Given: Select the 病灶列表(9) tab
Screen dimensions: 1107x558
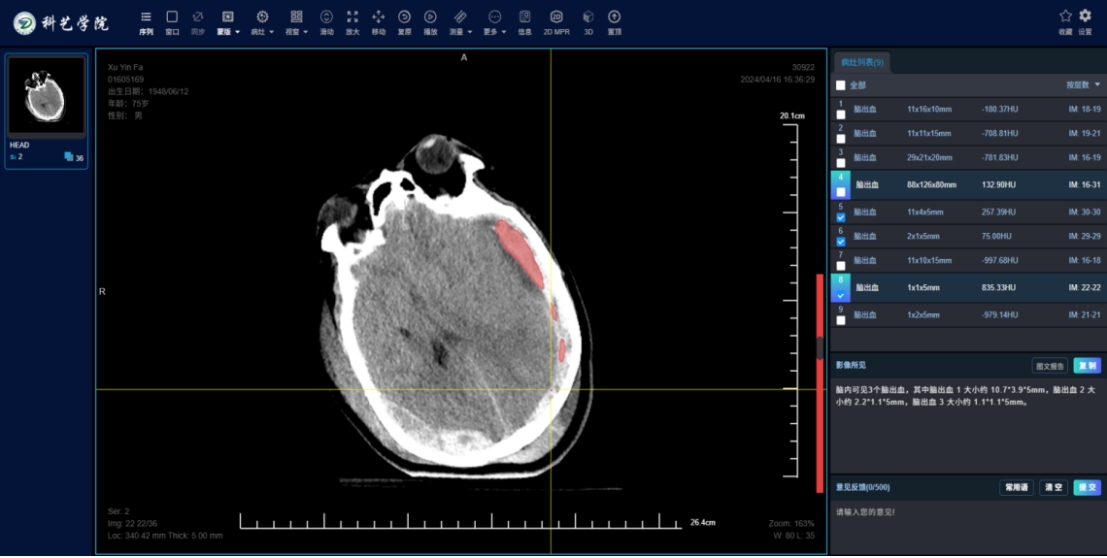Looking at the screenshot, I should 861,62.
